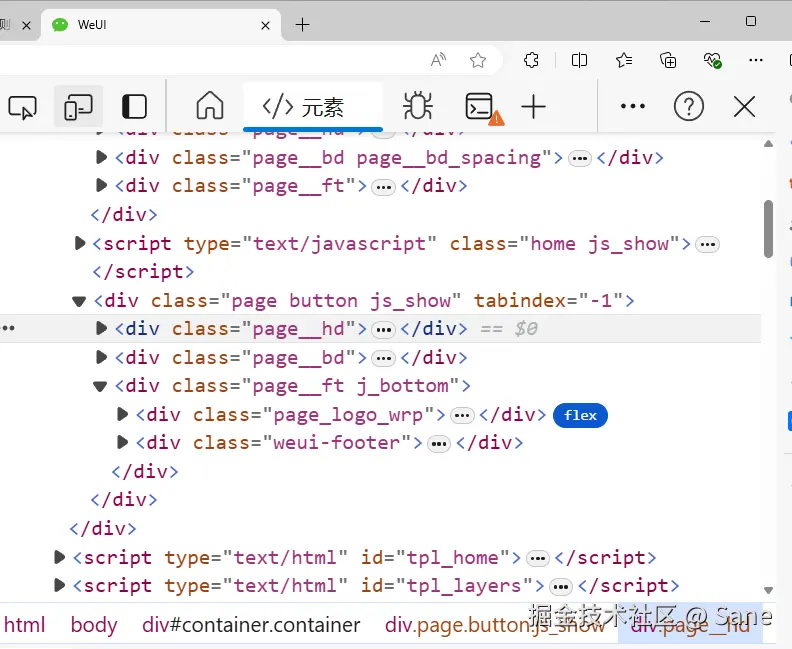Collapse the page__ft j_bottom div
The width and height of the screenshot is (792, 649).
coord(100,386)
